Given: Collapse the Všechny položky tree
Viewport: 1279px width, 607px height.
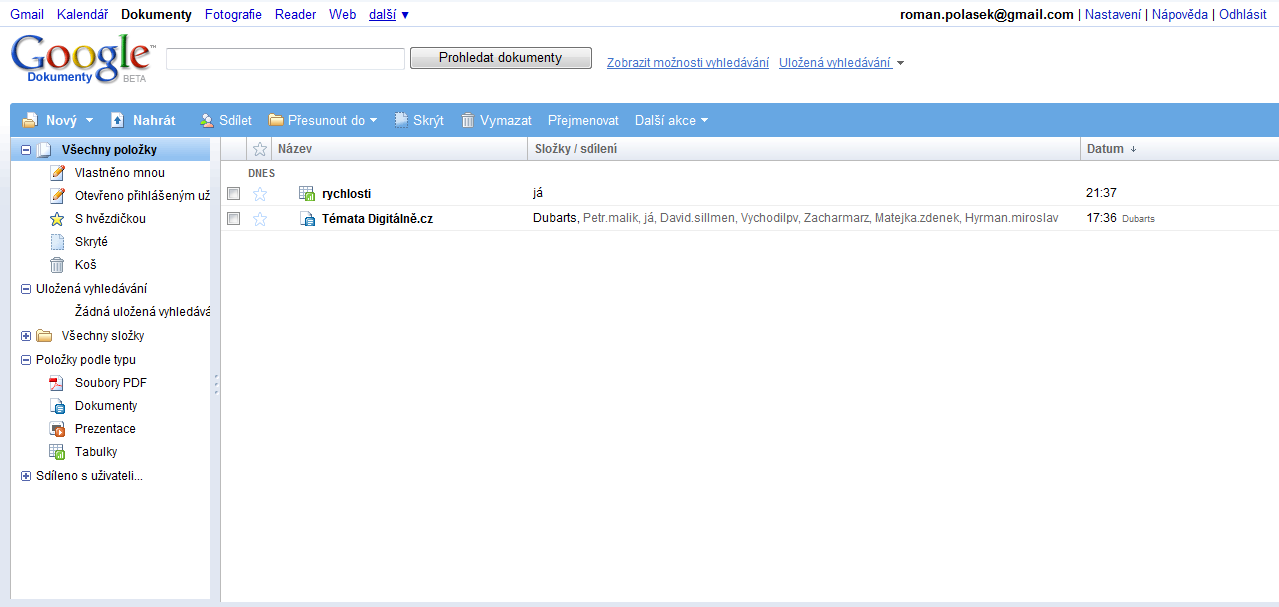Looking at the screenshot, I should pos(26,150).
